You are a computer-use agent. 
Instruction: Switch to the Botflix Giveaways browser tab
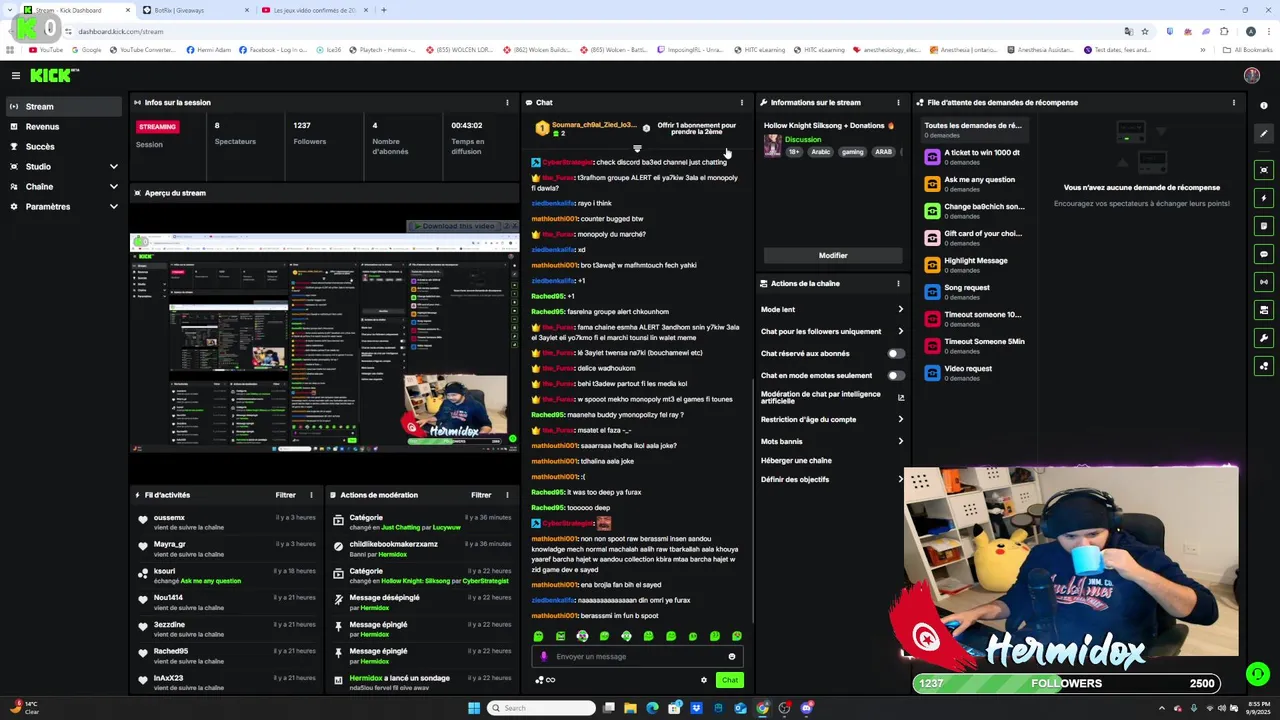[193, 10]
